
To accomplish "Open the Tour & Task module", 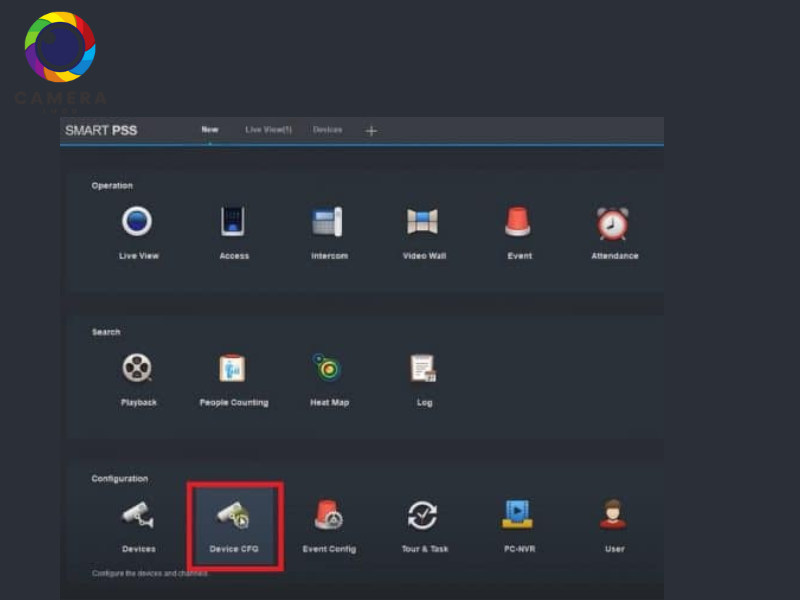I will click(x=424, y=516).
